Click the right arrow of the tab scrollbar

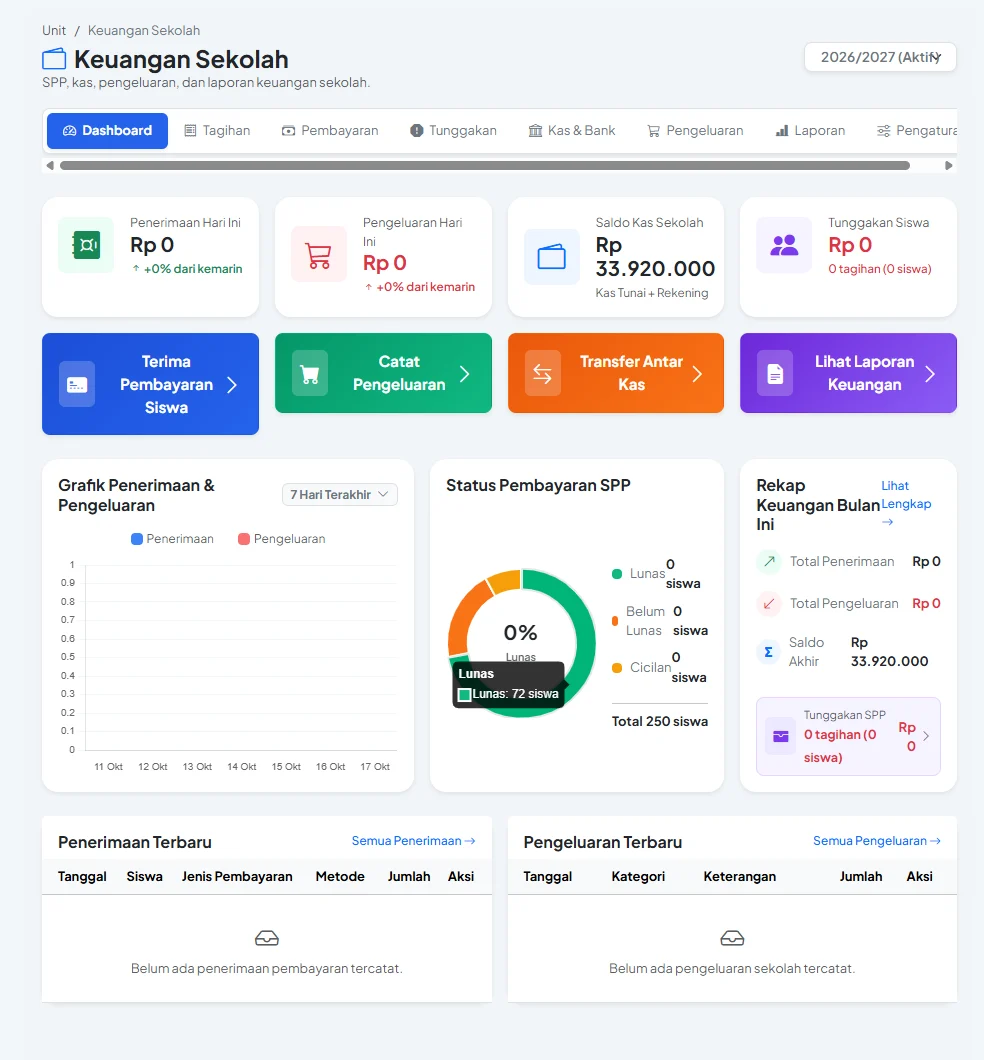click(x=949, y=166)
